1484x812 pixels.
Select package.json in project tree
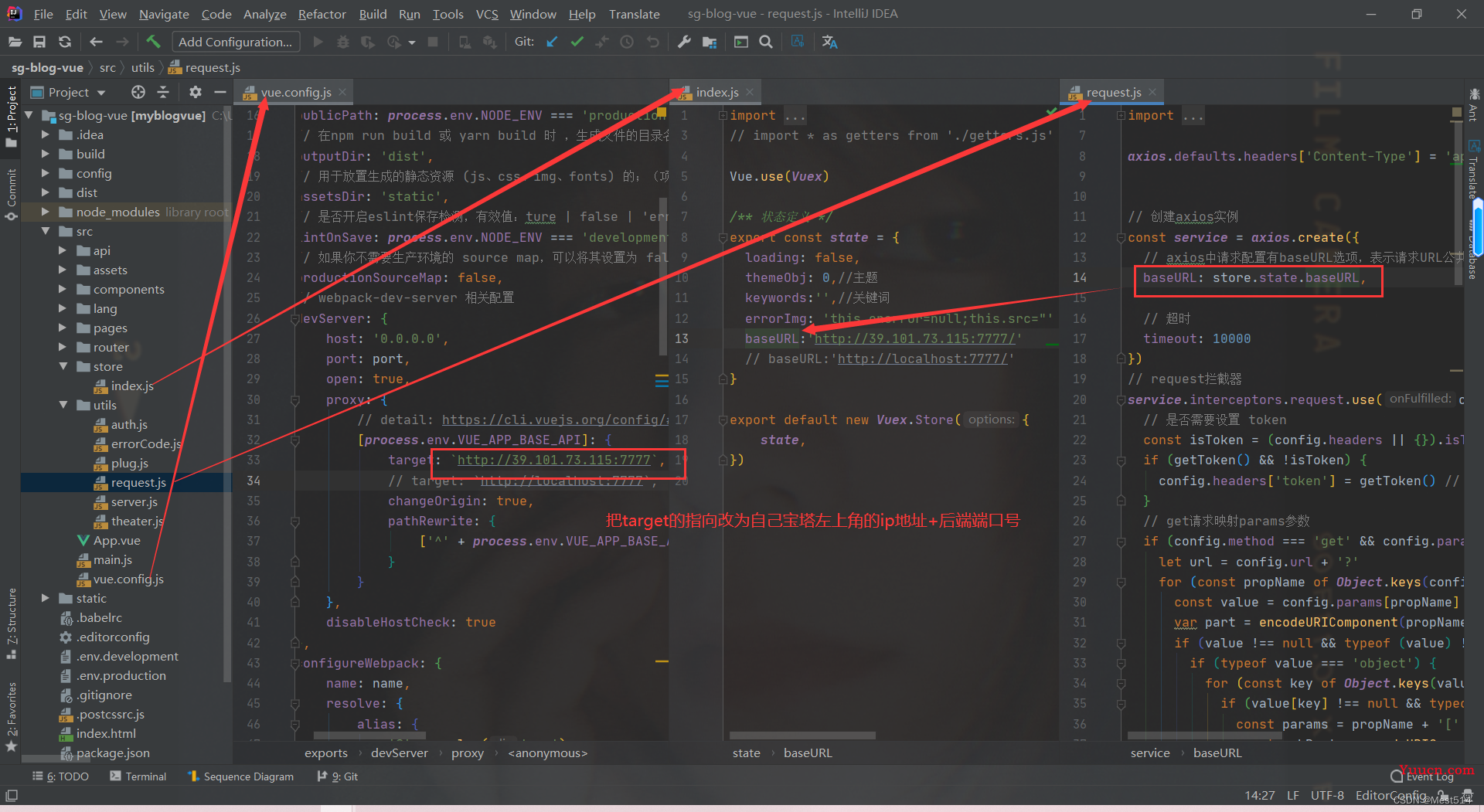tap(105, 753)
